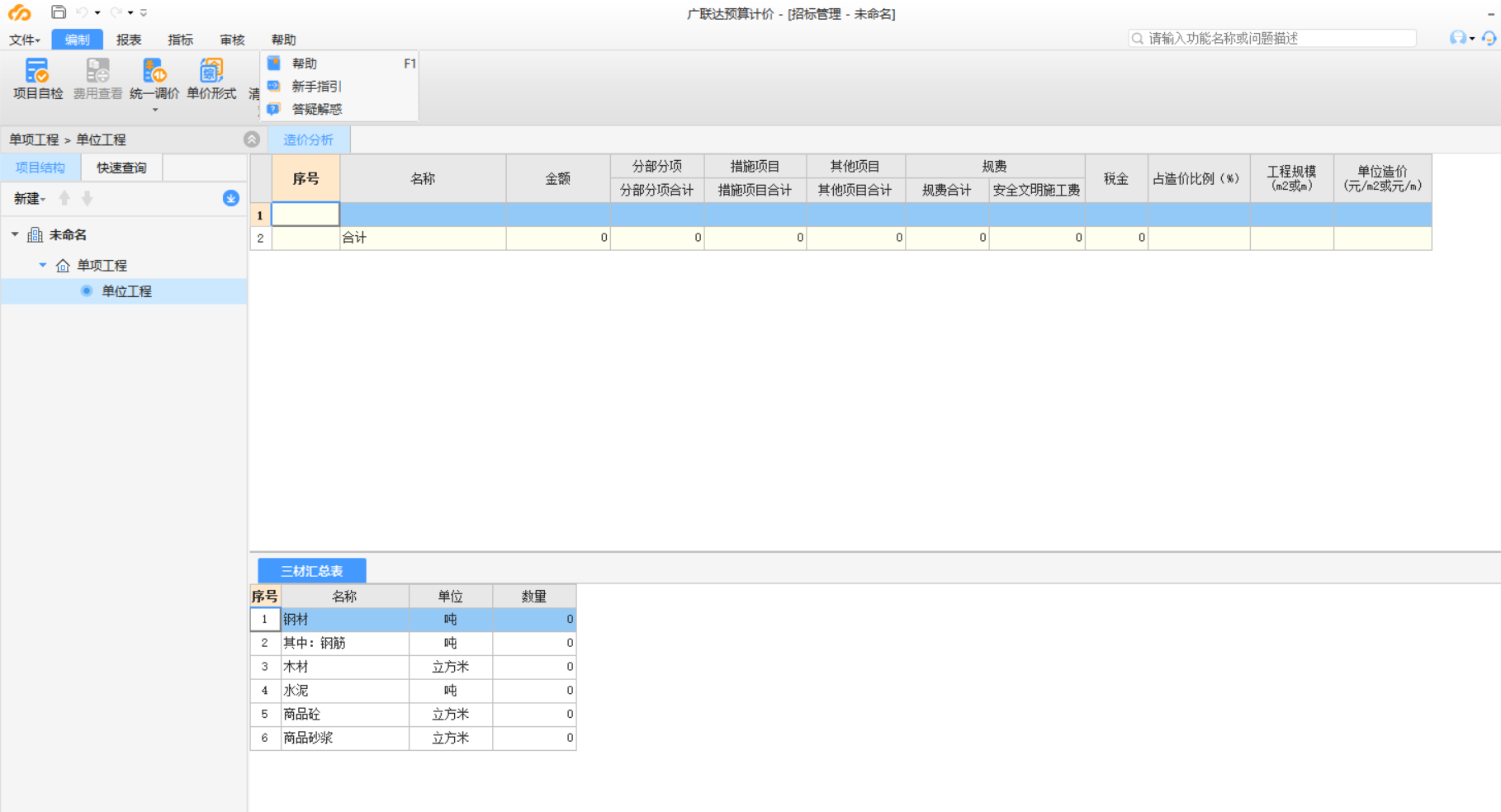Viewport: 1501px width, 812px height.
Task: Click the user avatar icon
Action: (1458, 38)
